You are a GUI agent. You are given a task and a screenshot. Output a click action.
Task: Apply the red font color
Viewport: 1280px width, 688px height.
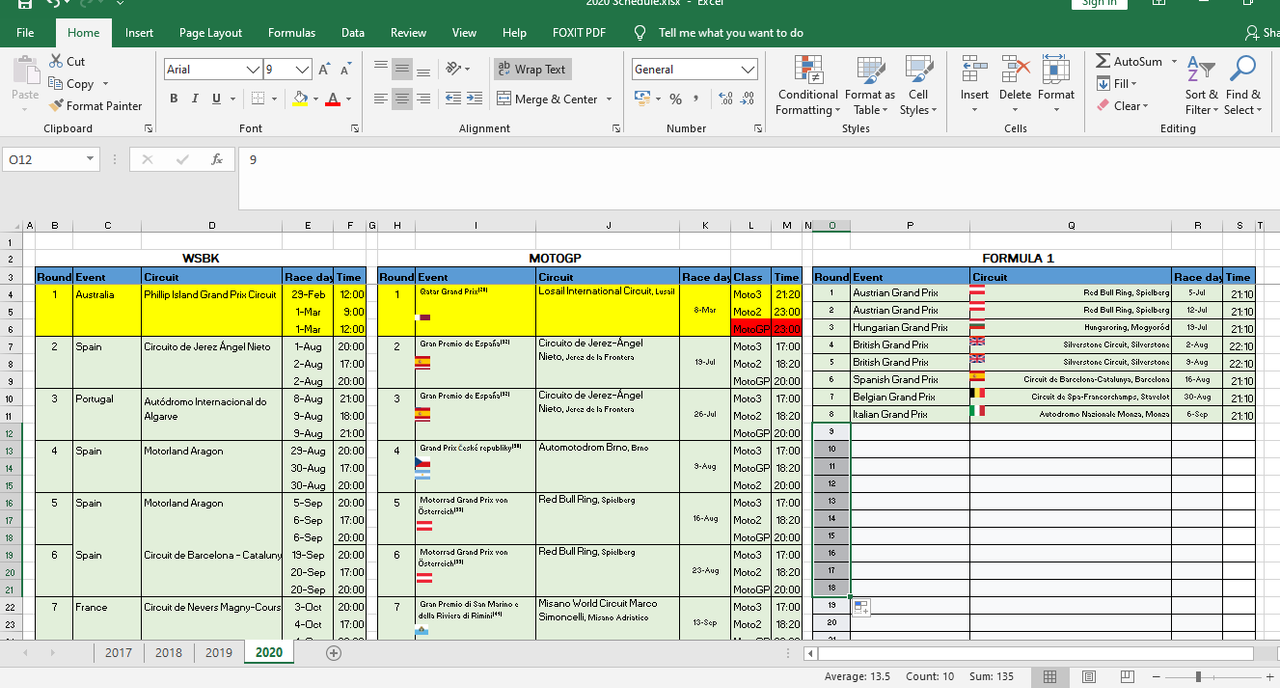click(x=334, y=99)
